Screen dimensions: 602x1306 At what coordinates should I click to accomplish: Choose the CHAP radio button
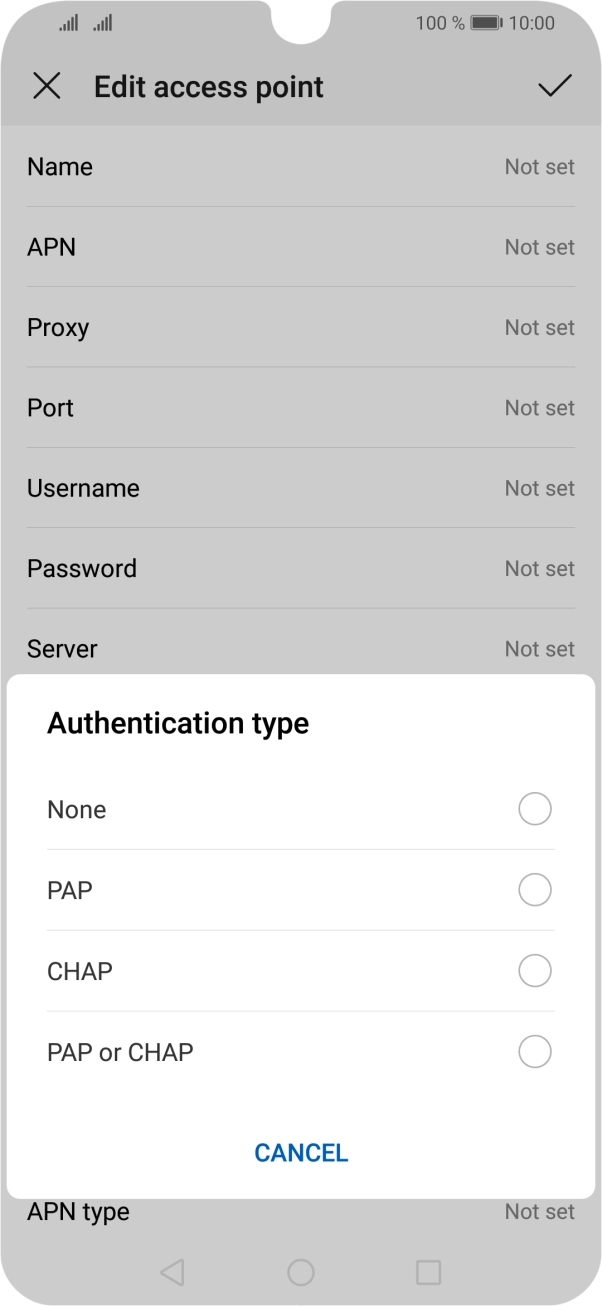[534, 970]
